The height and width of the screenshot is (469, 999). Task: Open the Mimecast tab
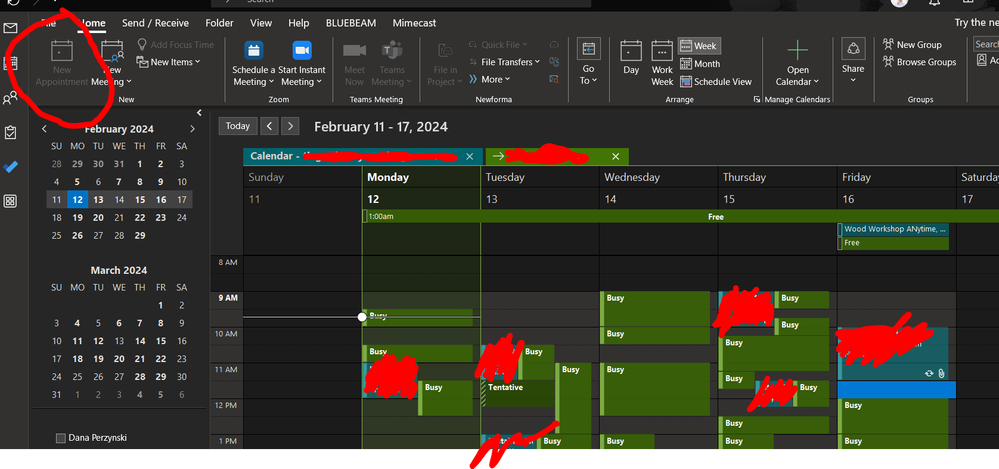(415, 23)
